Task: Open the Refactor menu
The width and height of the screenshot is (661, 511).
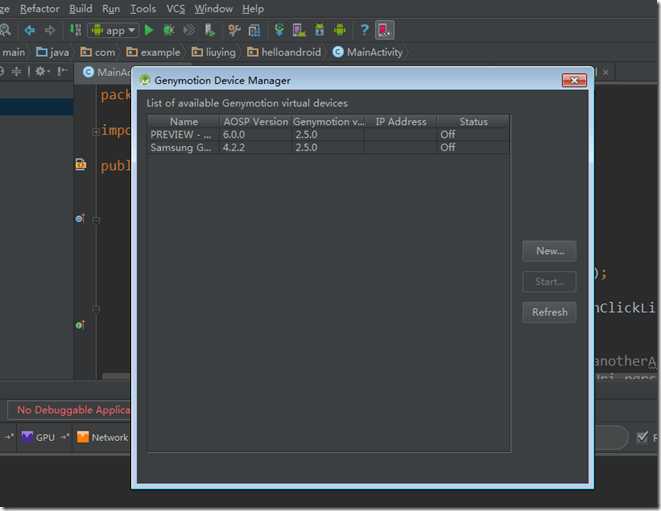Action: [x=40, y=9]
